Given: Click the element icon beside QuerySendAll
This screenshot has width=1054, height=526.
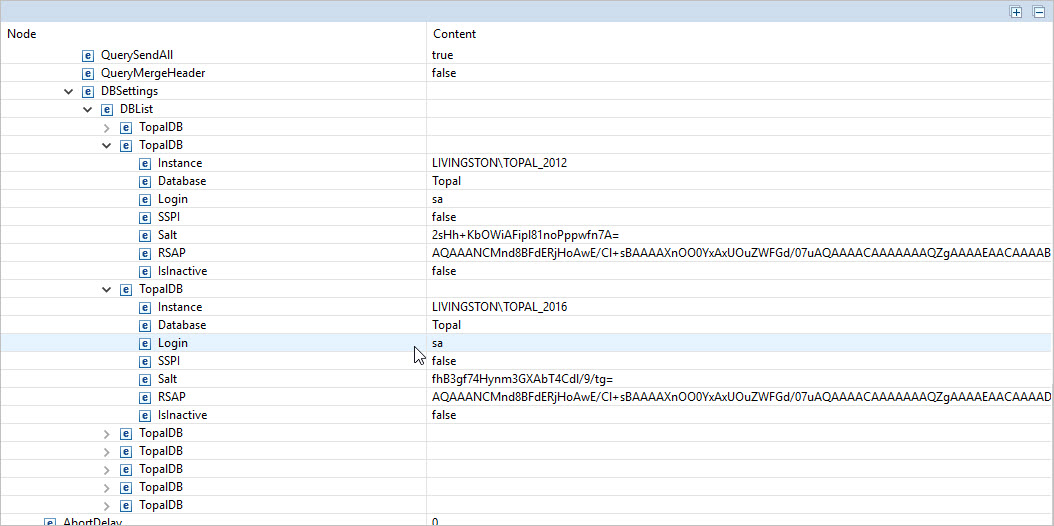Looking at the screenshot, I should [x=88, y=55].
